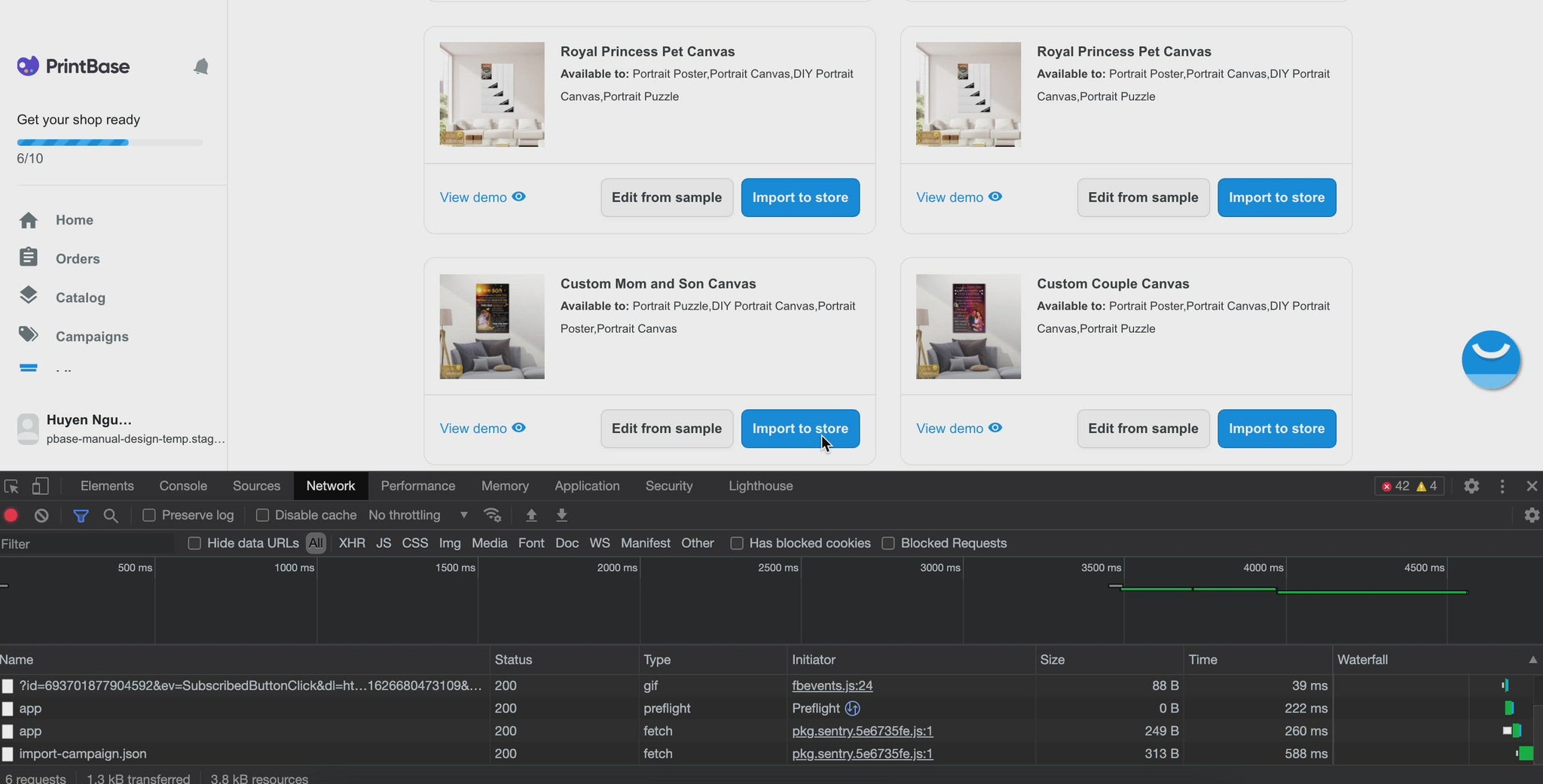Tick the Hide data URLs checkbox
Viewport: 1543px width, 784px height.
[194, 543]
